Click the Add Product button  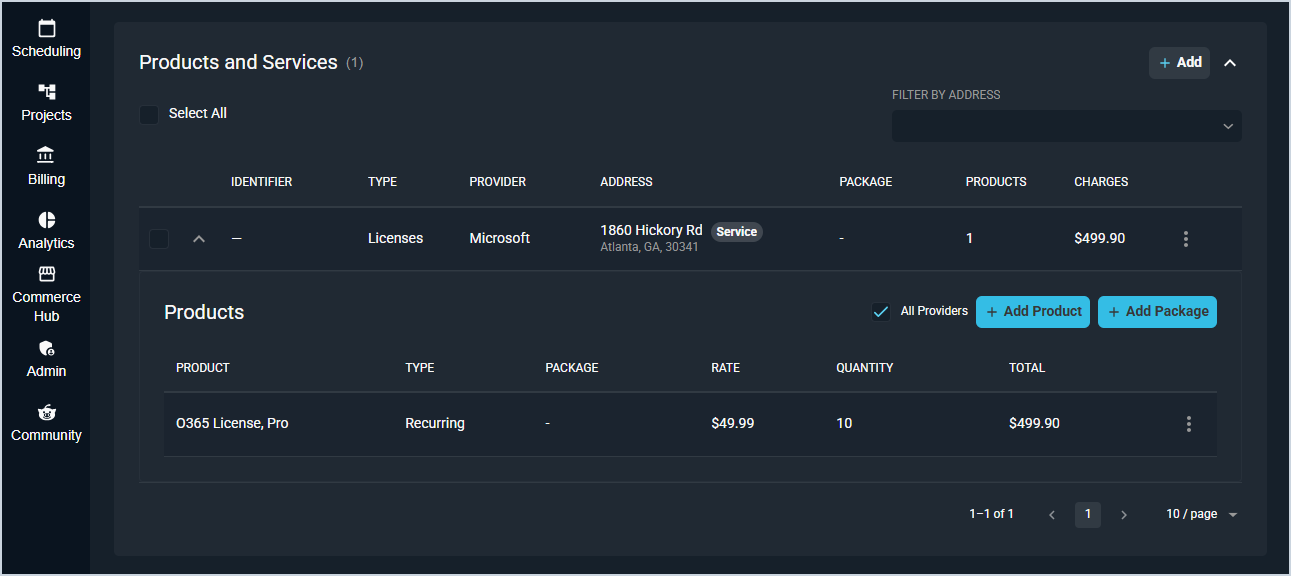tap(1032, 312)
